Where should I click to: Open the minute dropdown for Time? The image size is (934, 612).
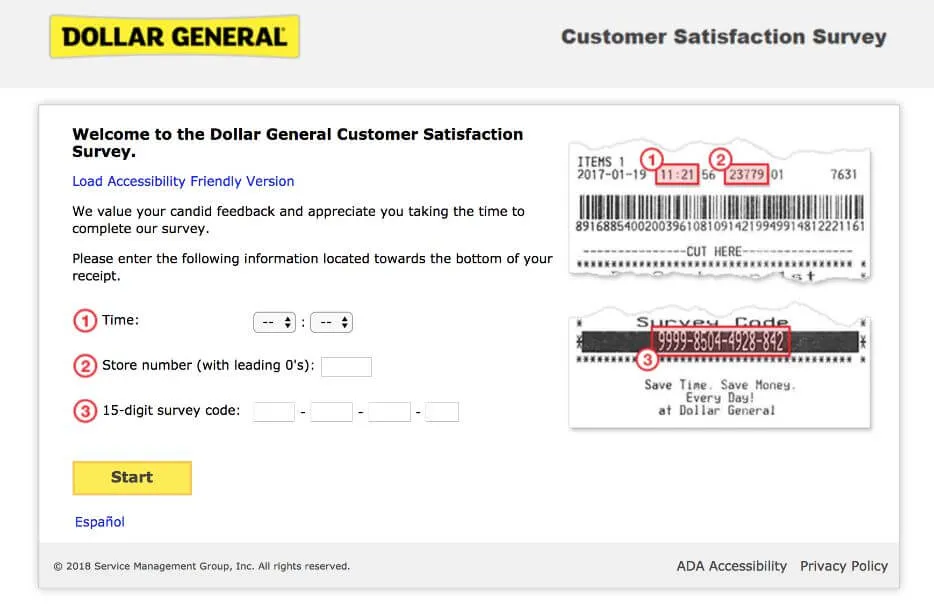(x=332, y=321)
